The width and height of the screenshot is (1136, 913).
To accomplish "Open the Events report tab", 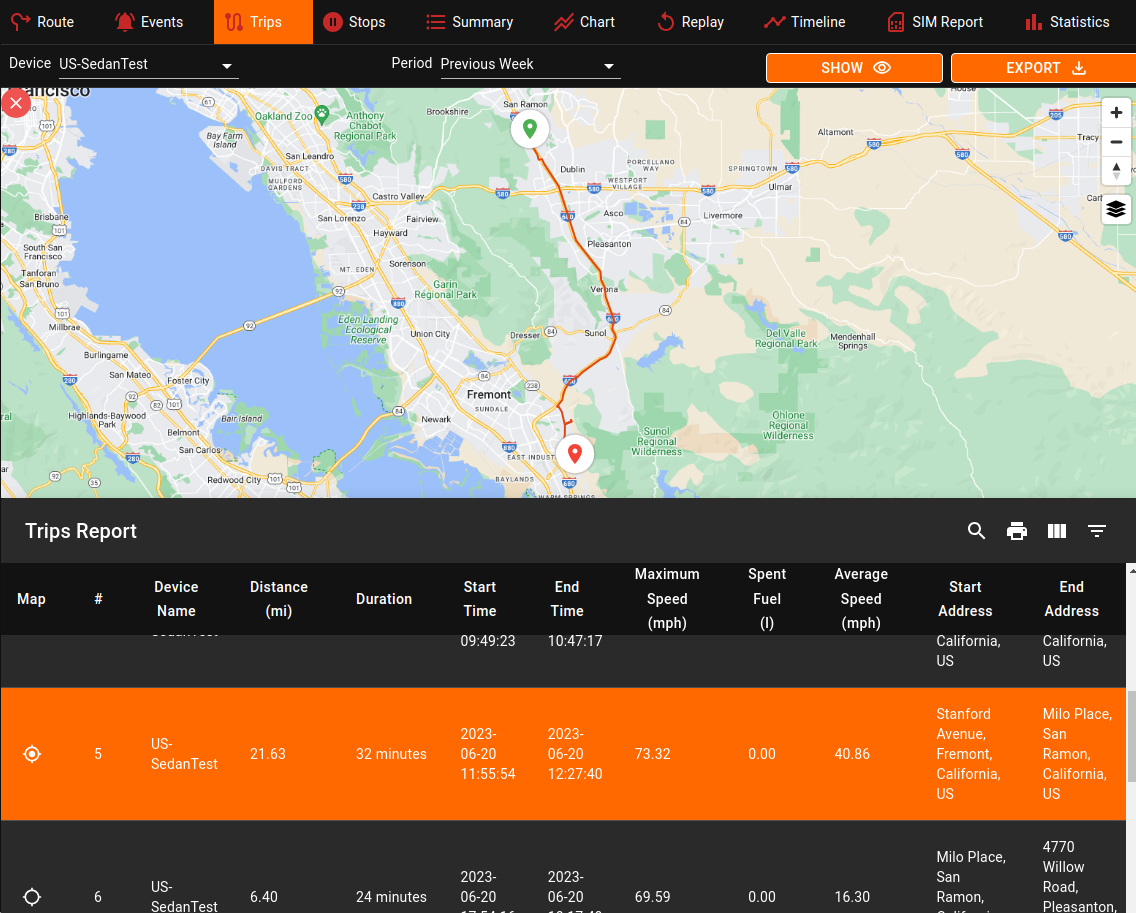I will click(x=149, y=22).
